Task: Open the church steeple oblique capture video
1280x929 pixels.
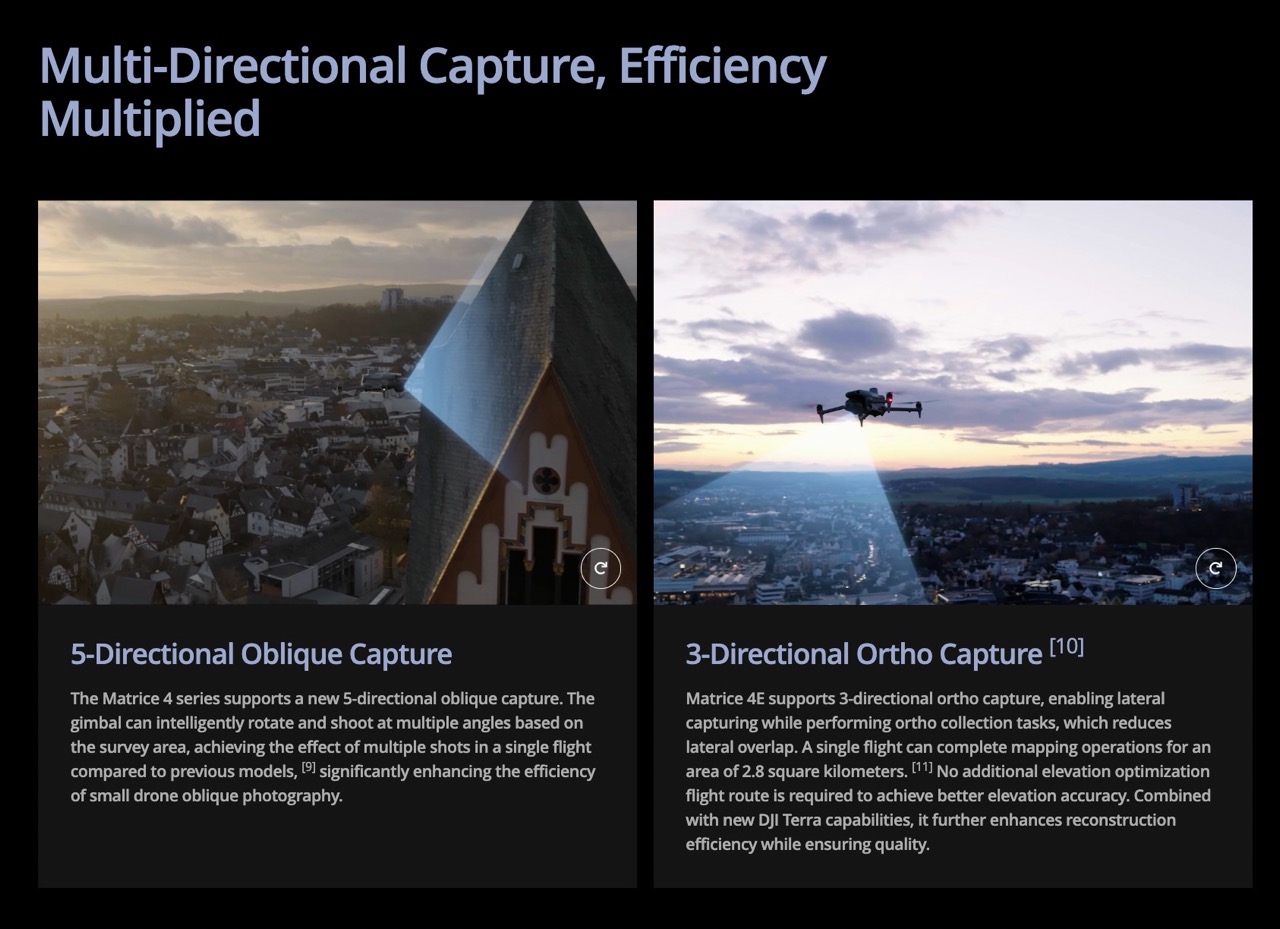Action: (337, 402)
